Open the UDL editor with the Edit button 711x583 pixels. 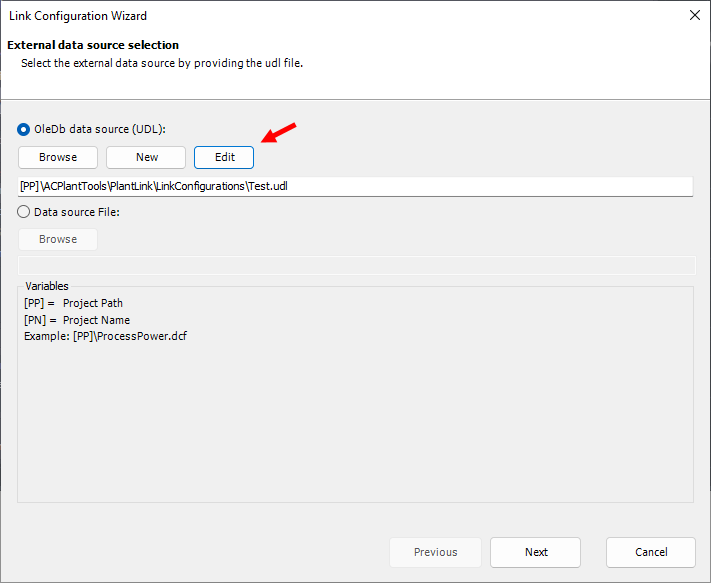[x=224, y=157]
